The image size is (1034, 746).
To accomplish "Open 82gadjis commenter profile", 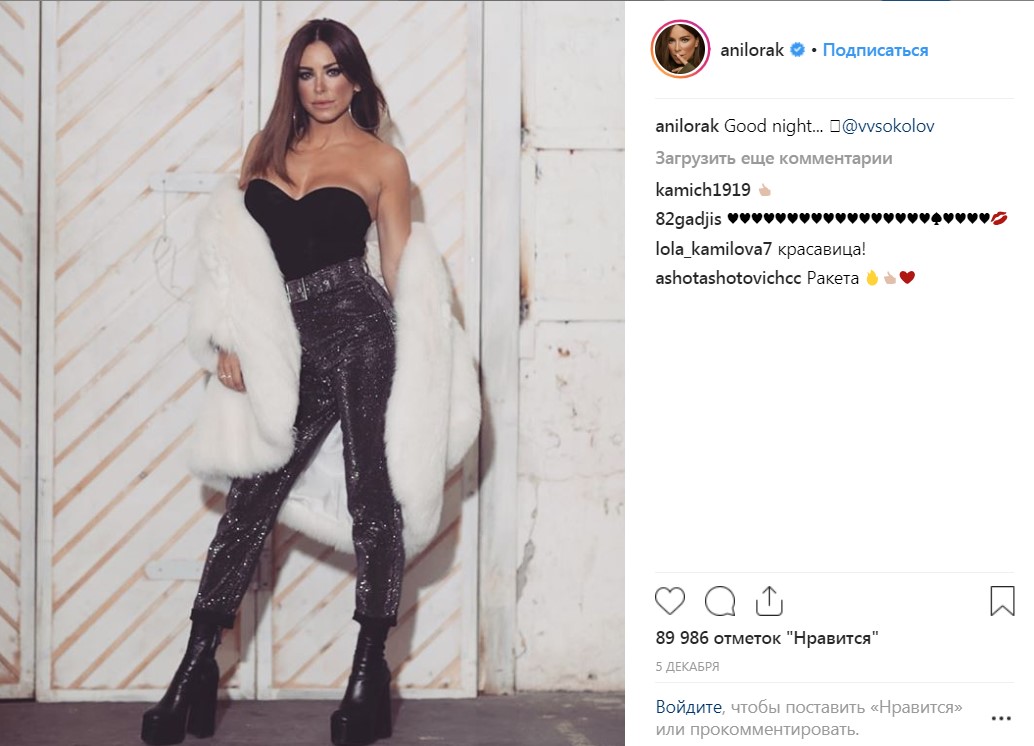I will coord(688,219).
